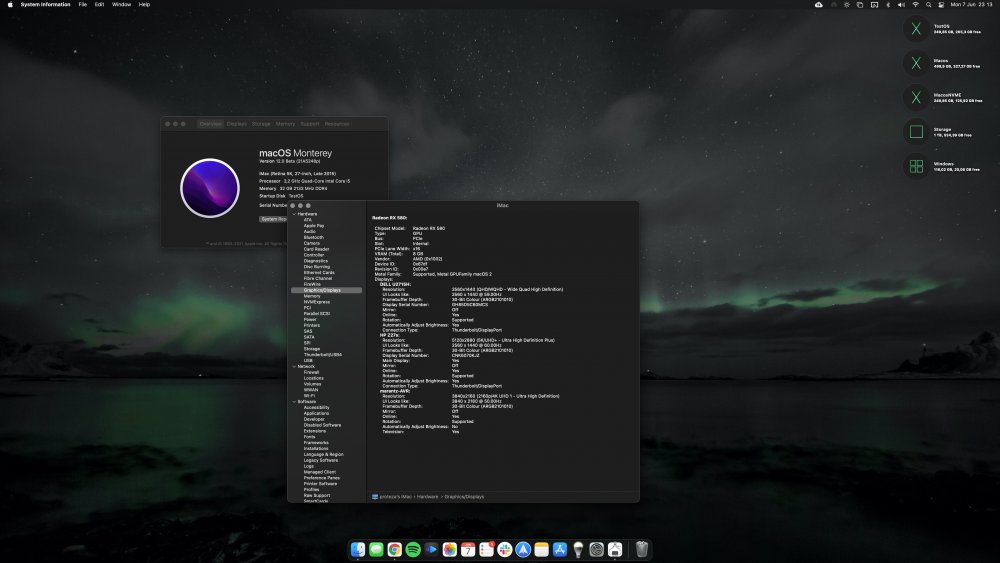Open Photos app in the Dock

450,549
